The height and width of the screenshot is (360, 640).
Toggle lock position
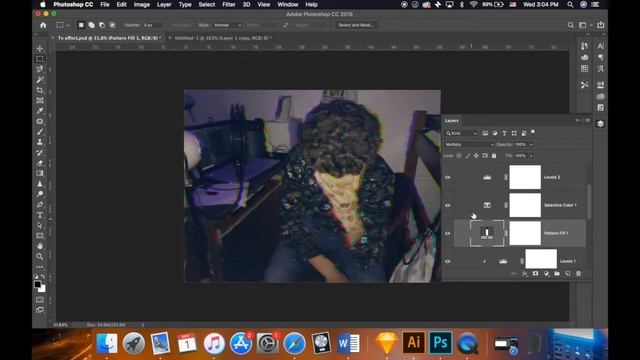click(x=476, y=156)
